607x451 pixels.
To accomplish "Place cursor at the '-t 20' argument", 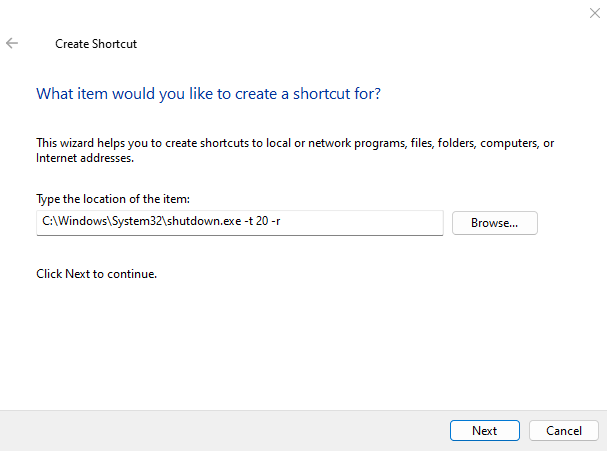I will [x=256, y=221].
